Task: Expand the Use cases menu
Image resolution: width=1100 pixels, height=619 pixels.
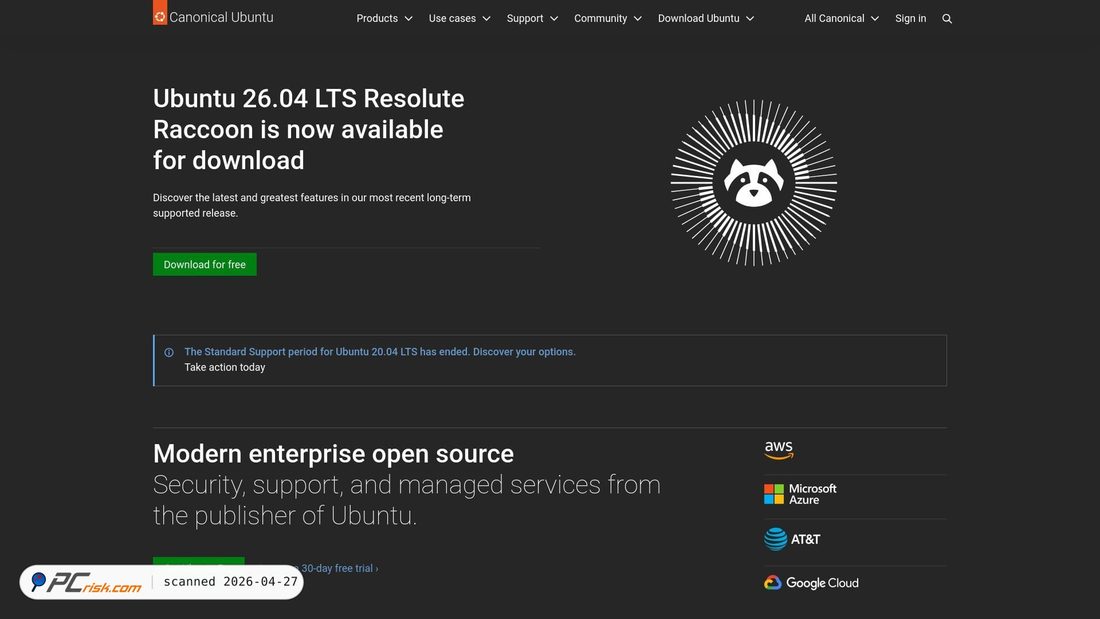Action: pos(460,18)
